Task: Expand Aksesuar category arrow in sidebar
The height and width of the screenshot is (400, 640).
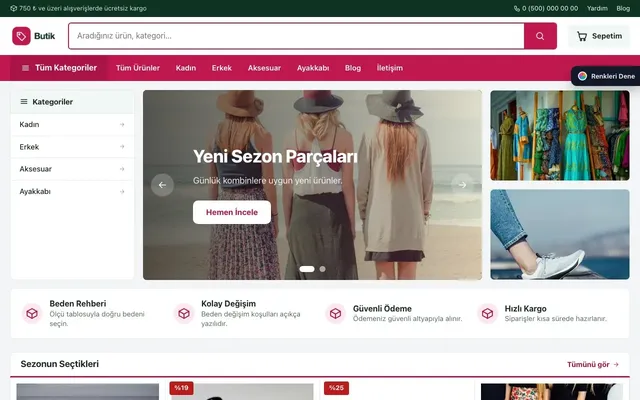Action: click(x=122, y=169)
